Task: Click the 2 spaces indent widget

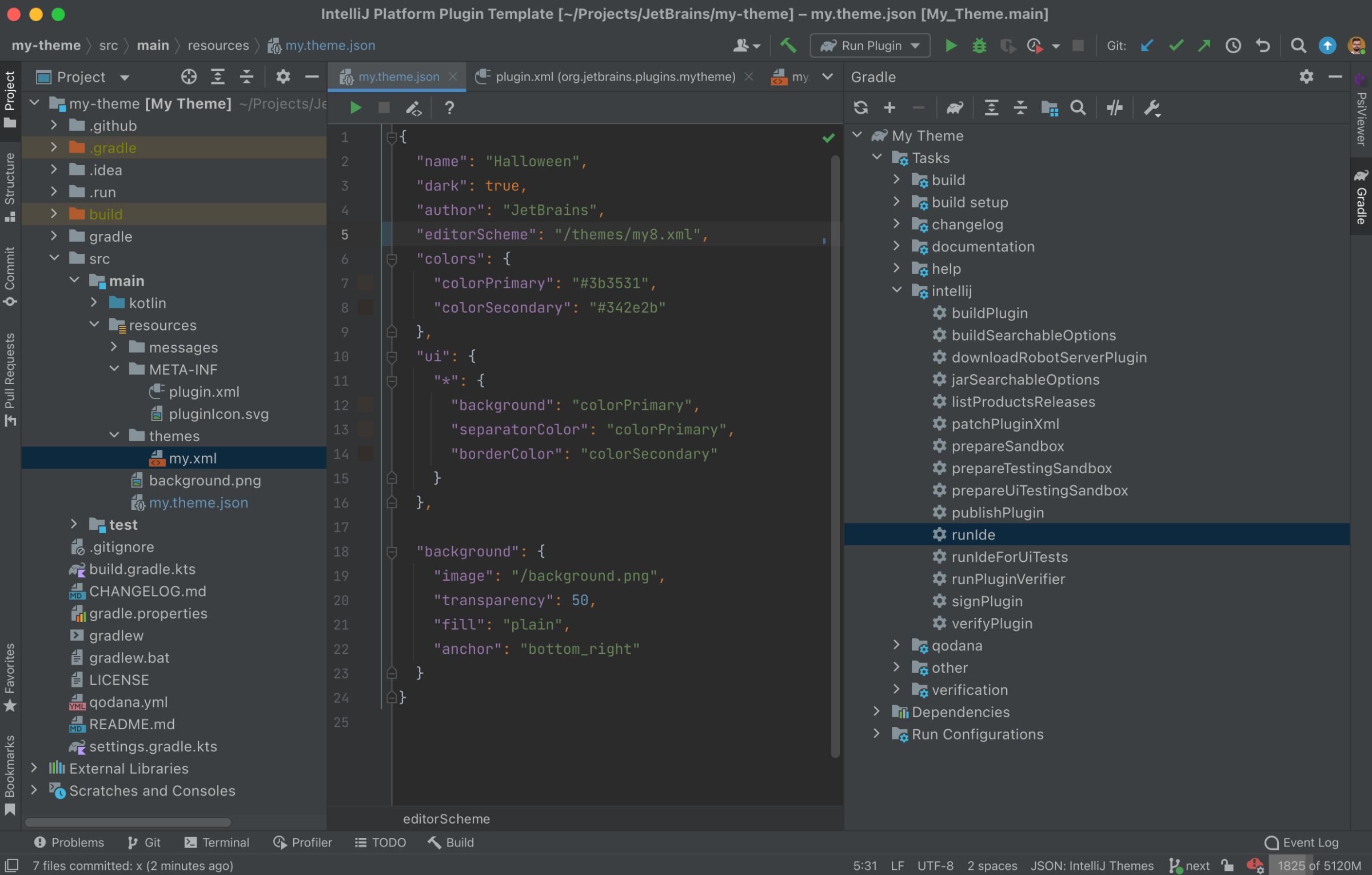Action: click(x=992, y=865)
